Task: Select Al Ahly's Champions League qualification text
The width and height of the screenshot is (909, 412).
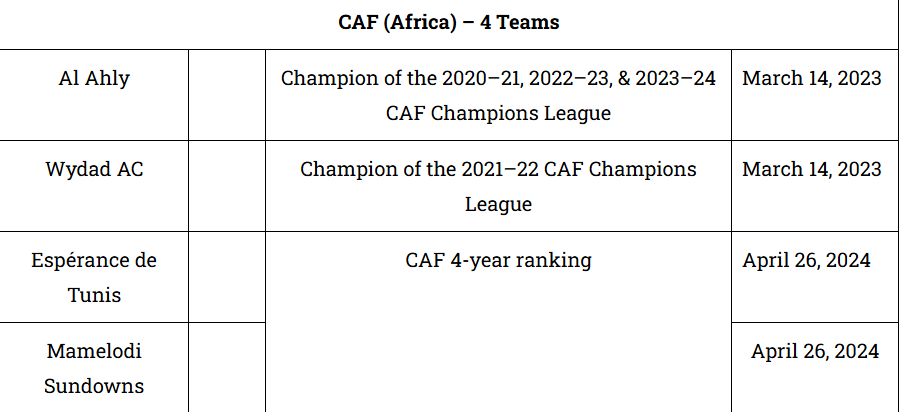Action: tap(498, 95)
